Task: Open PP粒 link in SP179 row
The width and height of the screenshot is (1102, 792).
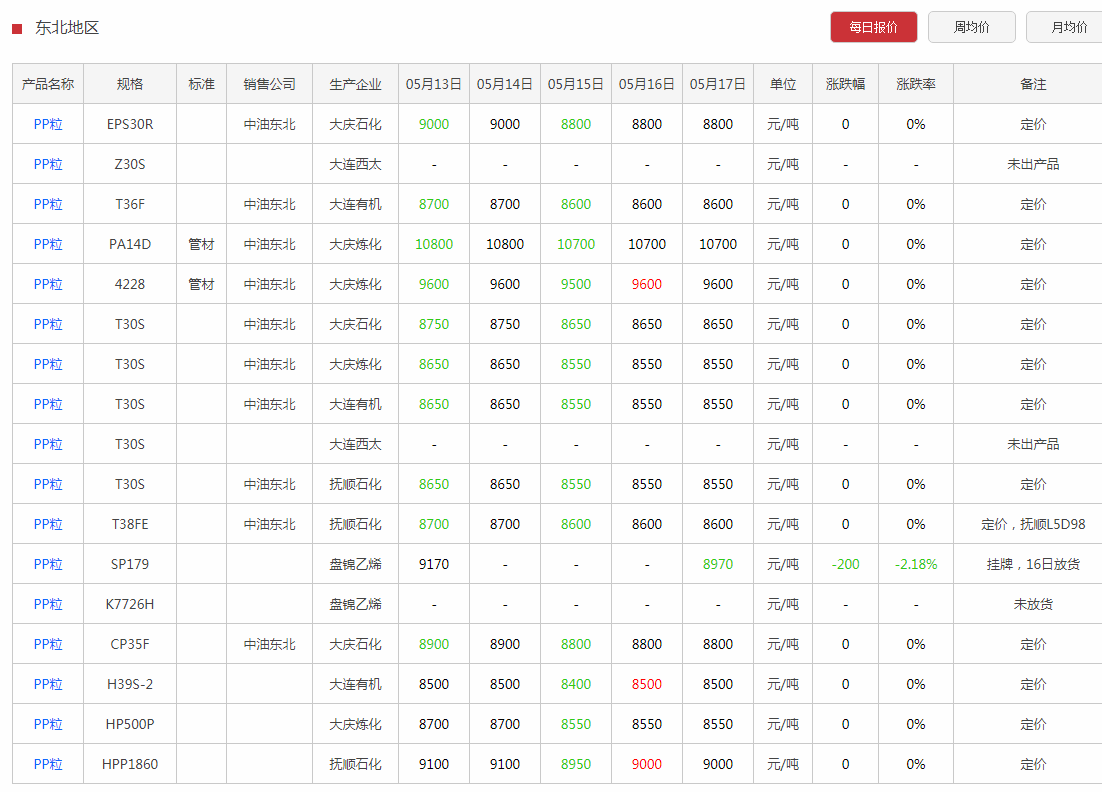Action: click(48, 564)
